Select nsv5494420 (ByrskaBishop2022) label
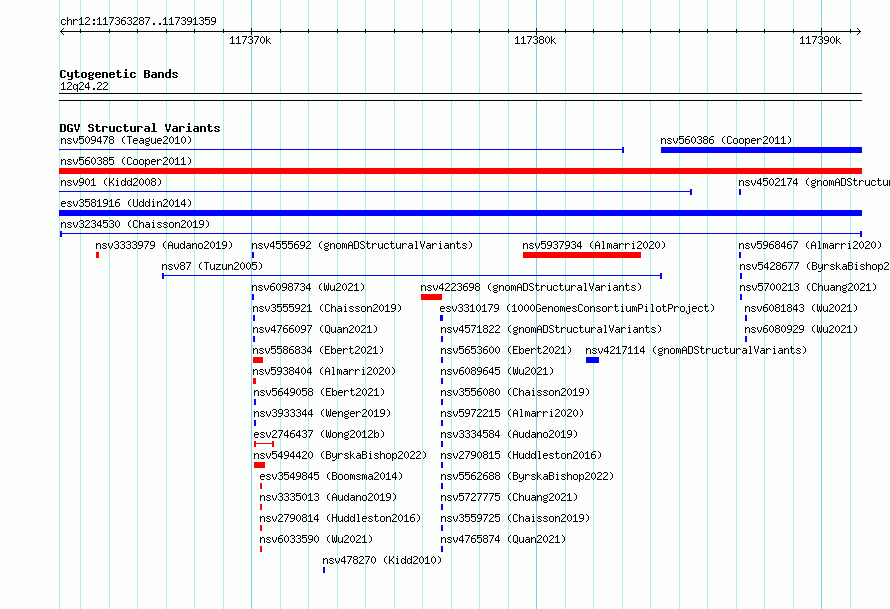The image size is (890, 609). pyautogui.click(x=340, y=455)
